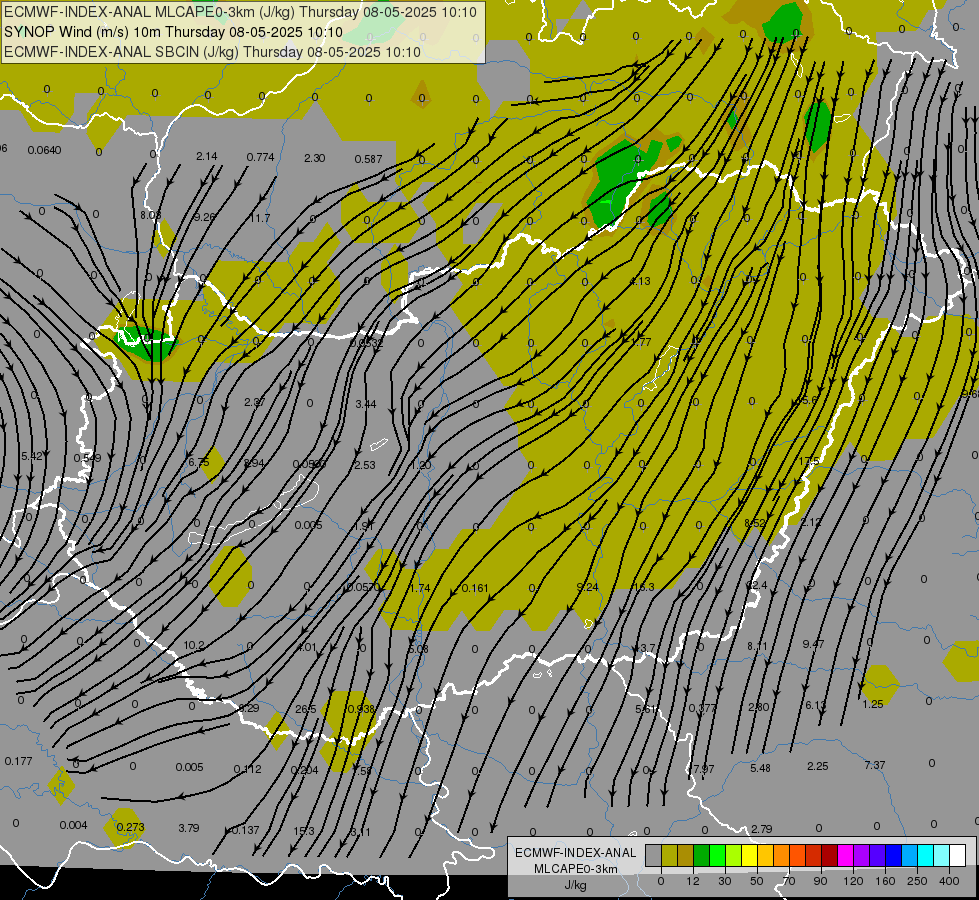Click the indigo legend swatch before 160
Image resolution: width=979 pixels, height=900 pixels.
878,855
